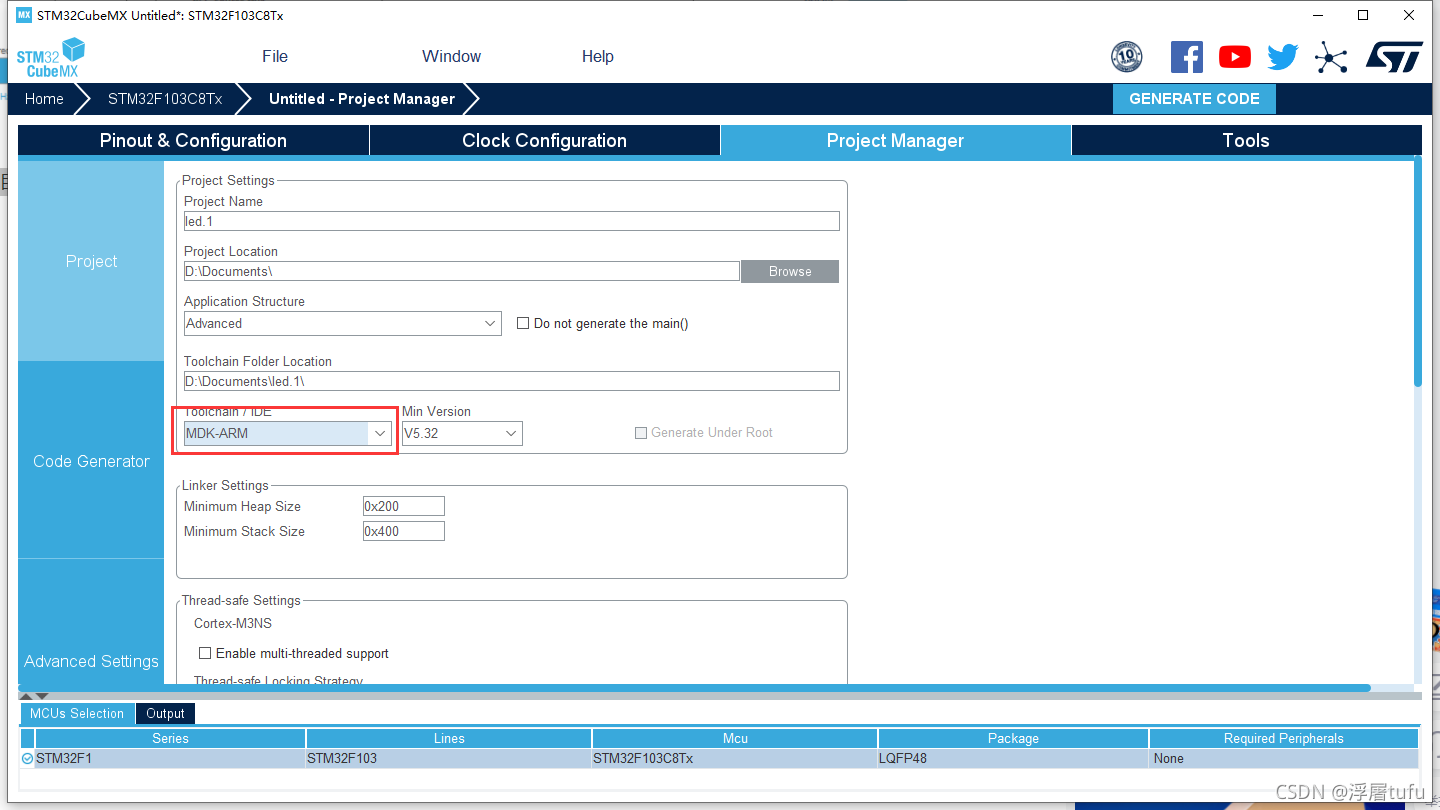This screenshot has height=810, width=1440.
Task: Click the Series column header
Action: click(170, 738)
